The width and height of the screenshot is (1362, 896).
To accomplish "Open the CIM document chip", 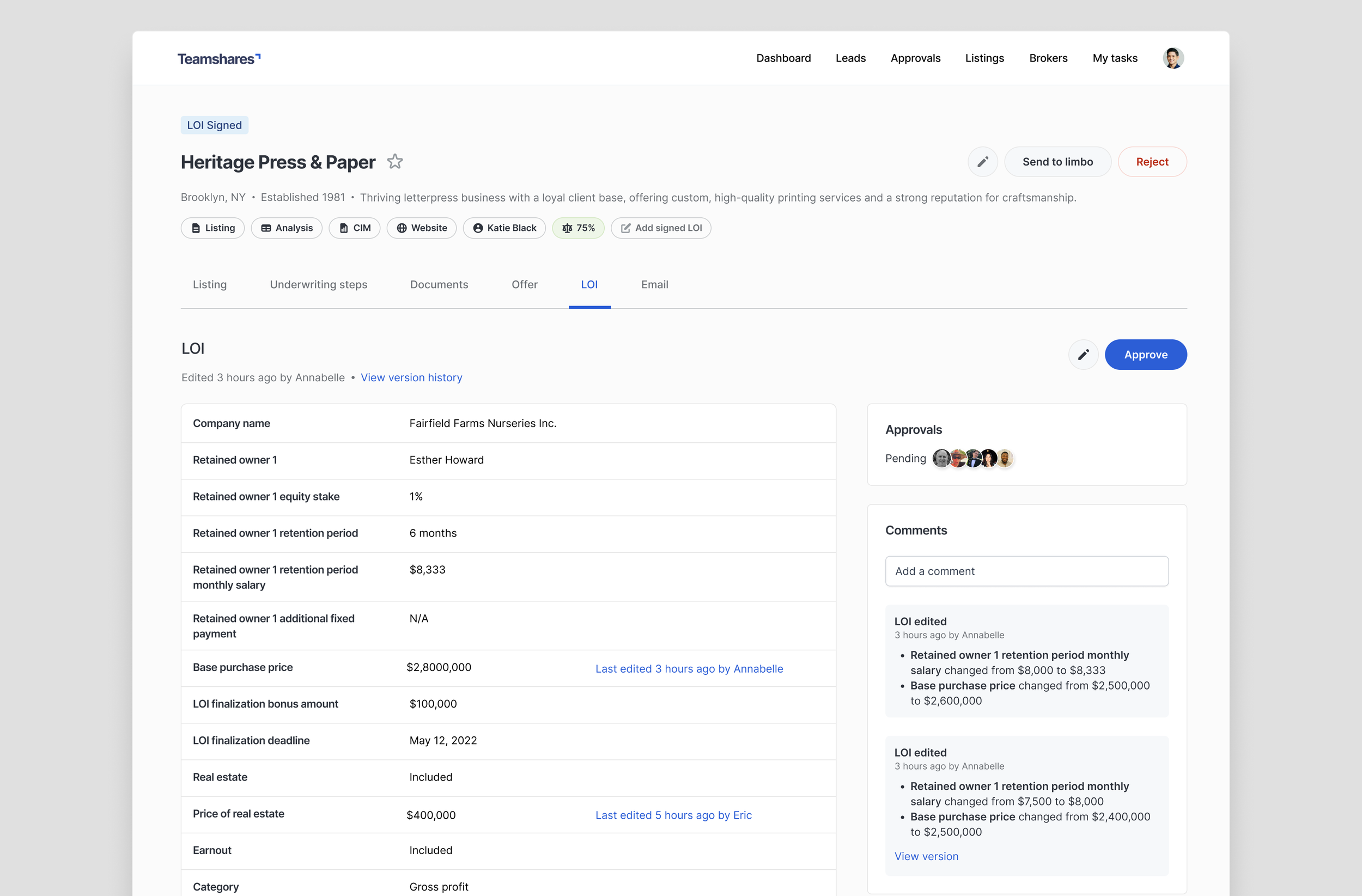I will (355, 228).
